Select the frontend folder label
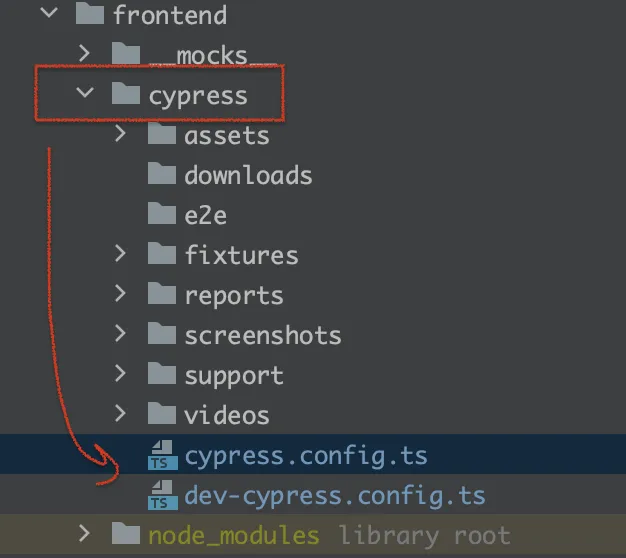The height and width of the screenshot is (558, 626). pyautogui.click(x=170, y=15)
